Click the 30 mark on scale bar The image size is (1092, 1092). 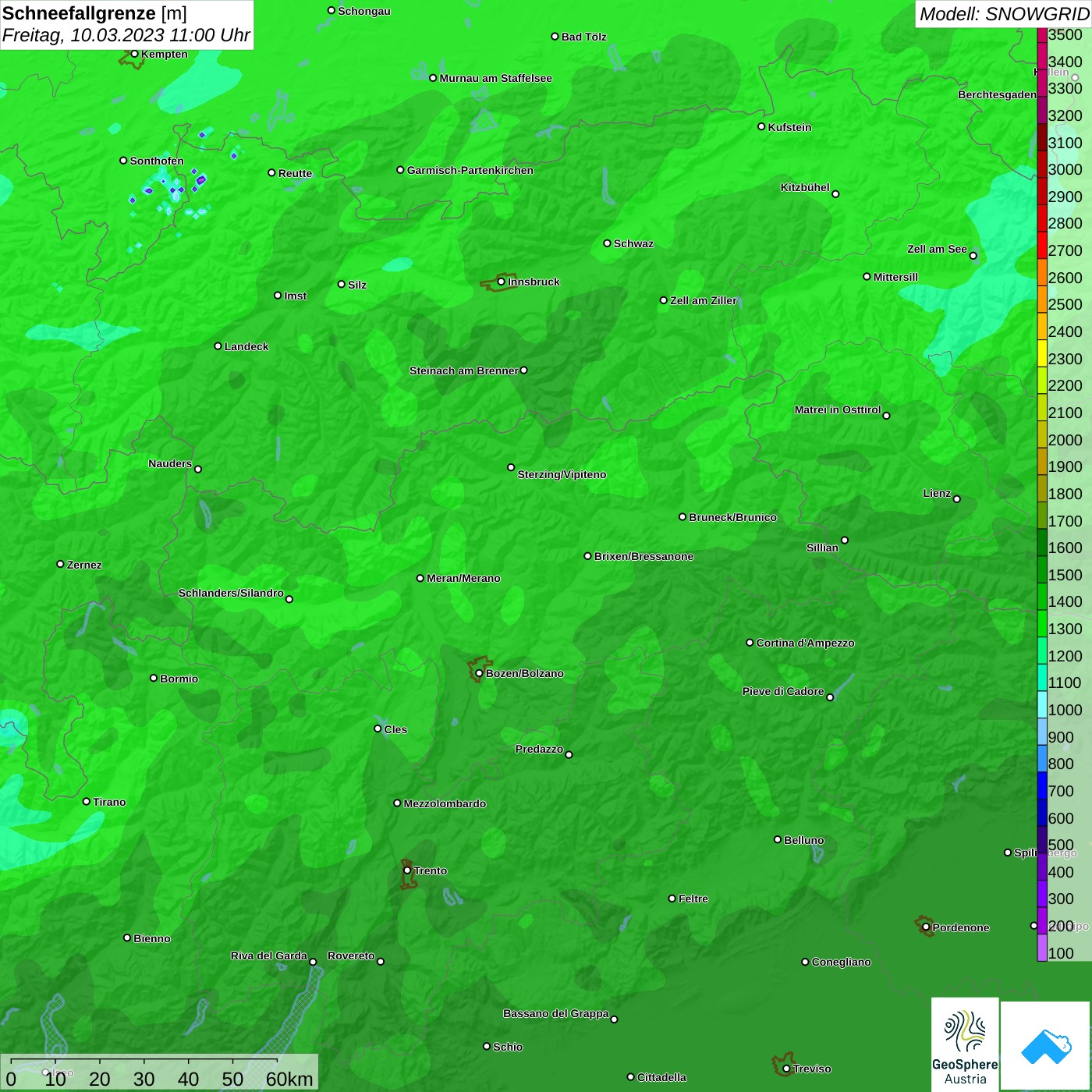(144, 1079)
